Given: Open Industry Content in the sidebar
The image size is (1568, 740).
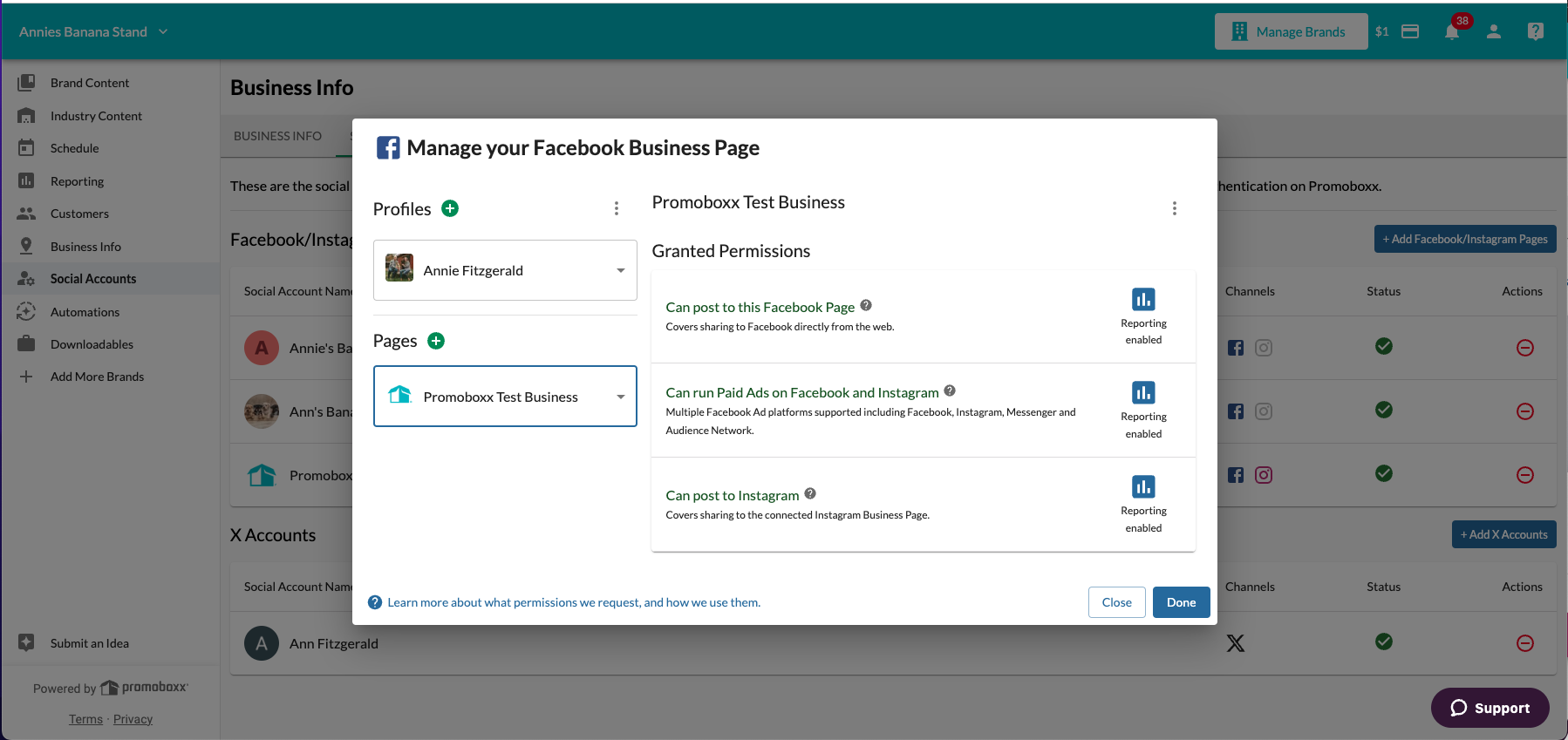Looking at the screenshot, I should 96,116.
